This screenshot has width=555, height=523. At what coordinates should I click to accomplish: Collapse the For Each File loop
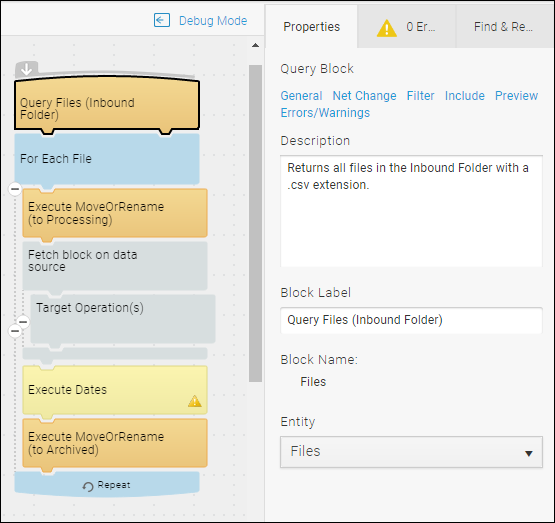coord(15,189)
